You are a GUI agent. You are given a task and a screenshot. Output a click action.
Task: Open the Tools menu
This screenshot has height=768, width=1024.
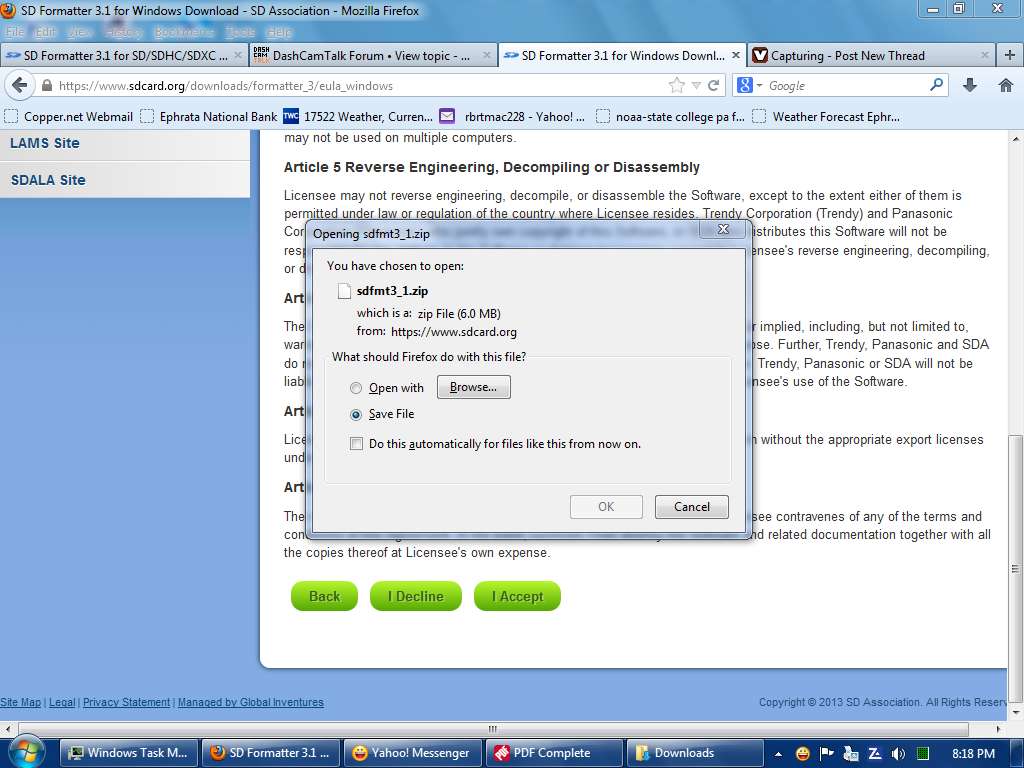(x=240, y=32)
